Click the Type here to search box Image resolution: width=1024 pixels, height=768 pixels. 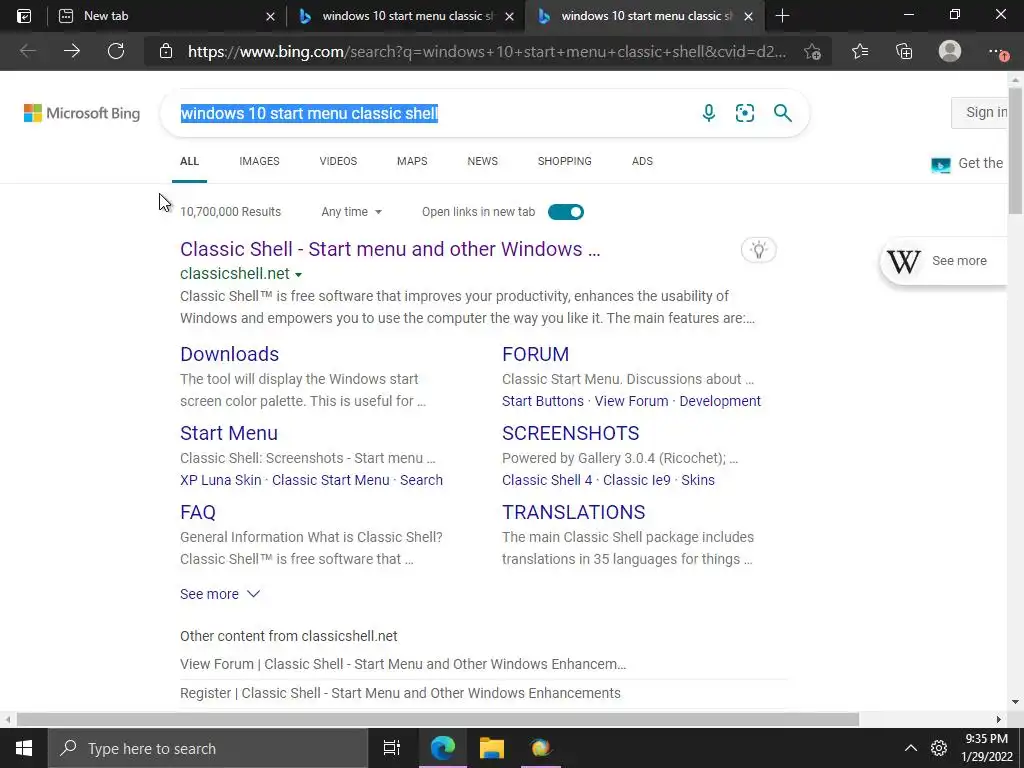pyautogui.click(x=208, y=748)
